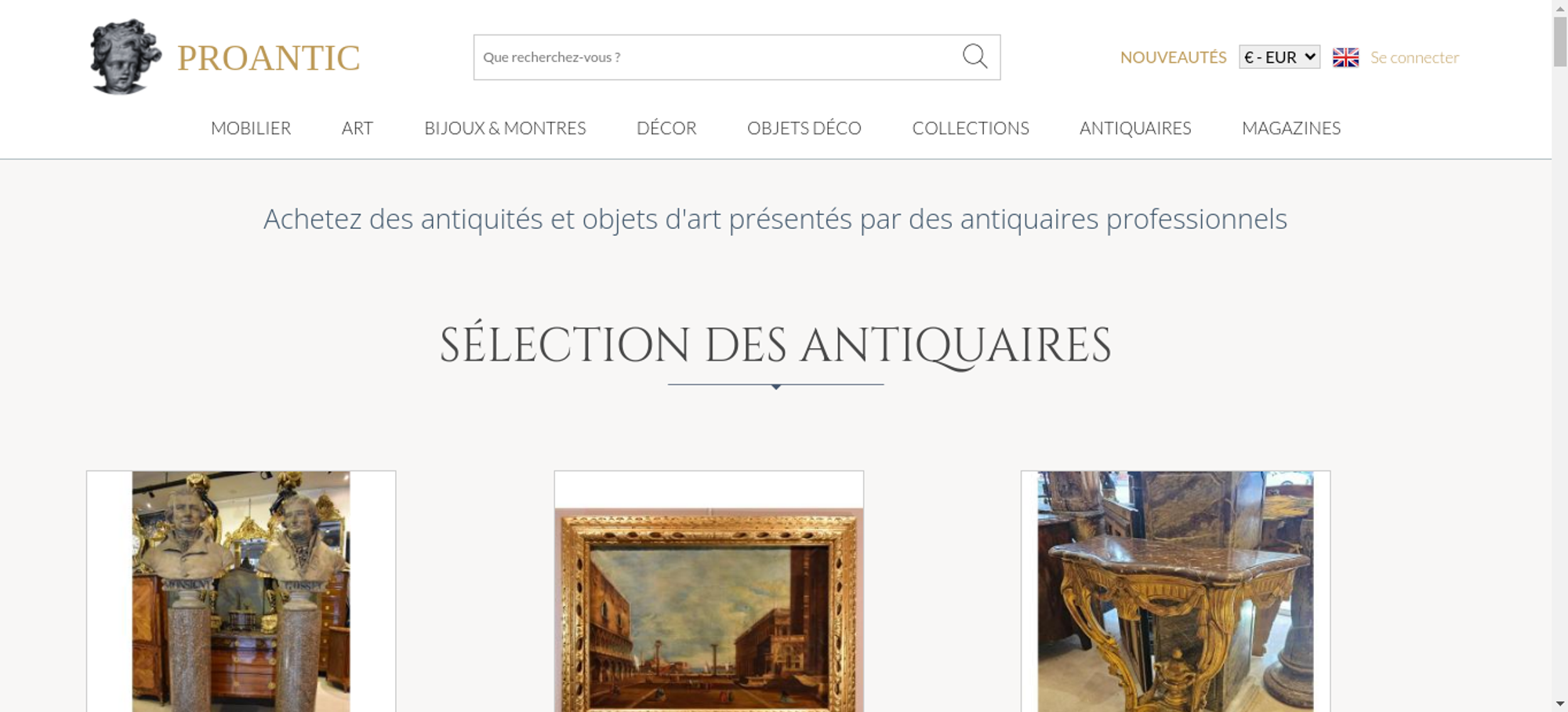Click the magnifying glass search icon
The image size is (1568, 712).
click(975, 56)
